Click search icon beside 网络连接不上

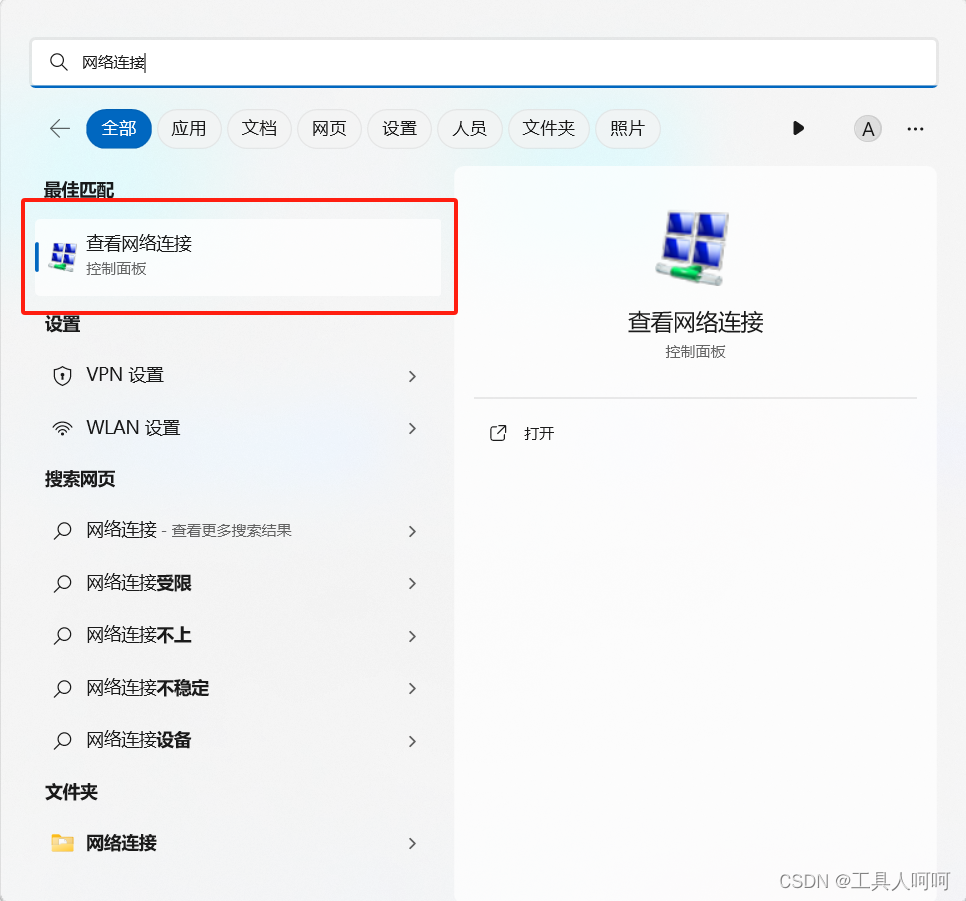[62, 635]
